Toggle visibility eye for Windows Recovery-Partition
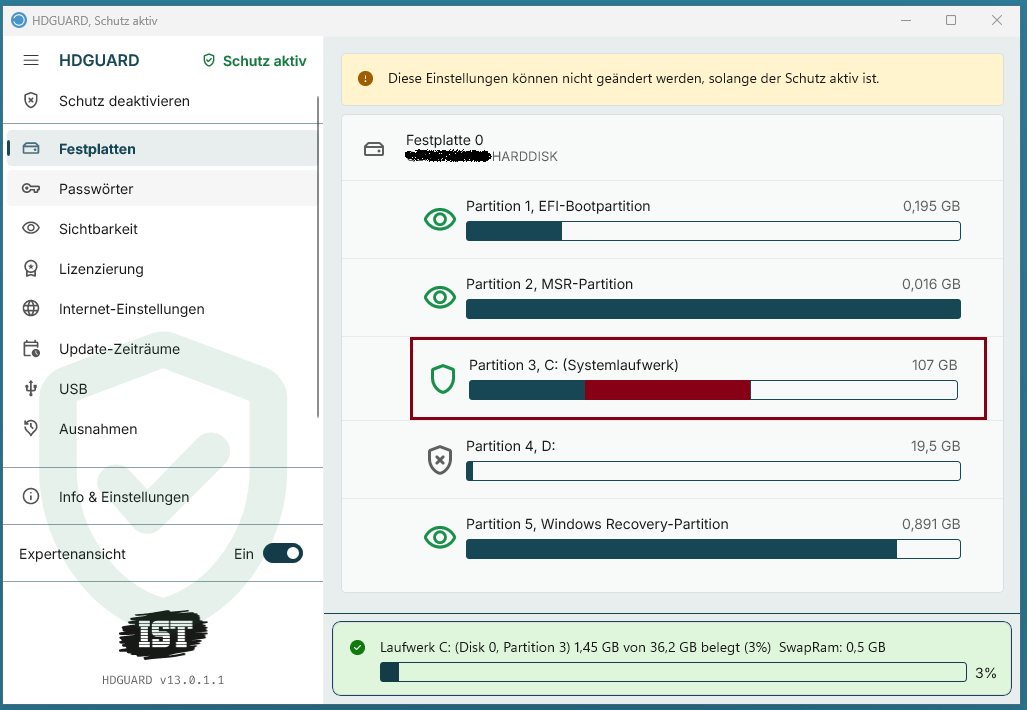 [x=440, y=538]
